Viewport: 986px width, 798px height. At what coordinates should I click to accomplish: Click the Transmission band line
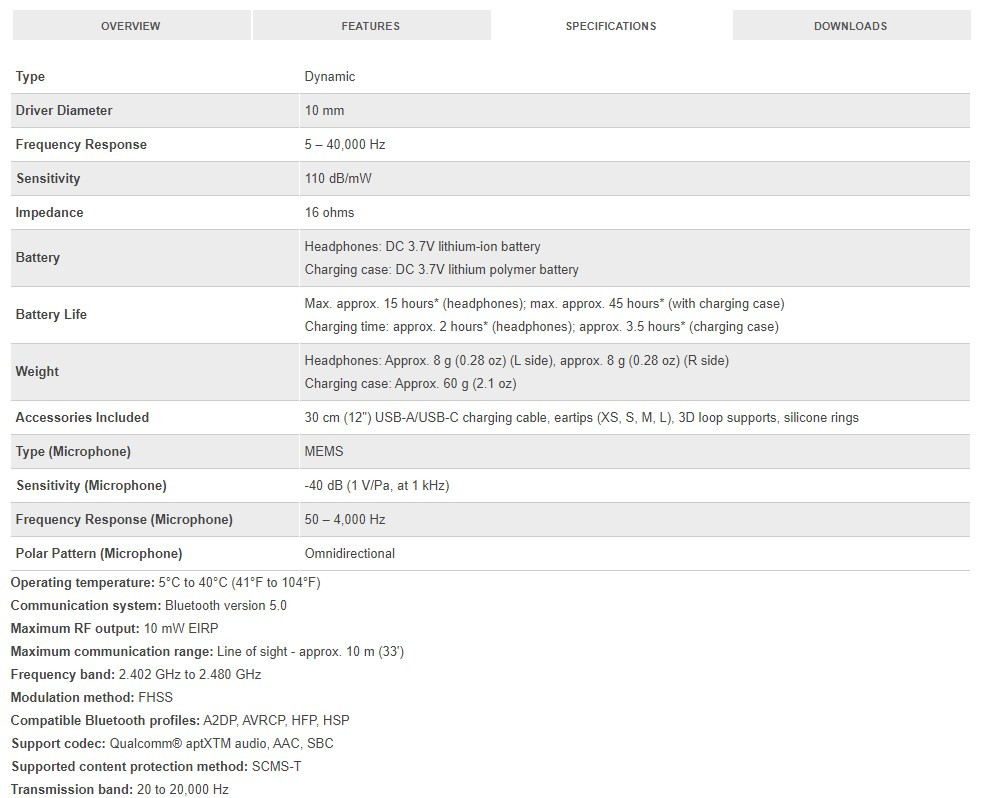click(120, 789)
